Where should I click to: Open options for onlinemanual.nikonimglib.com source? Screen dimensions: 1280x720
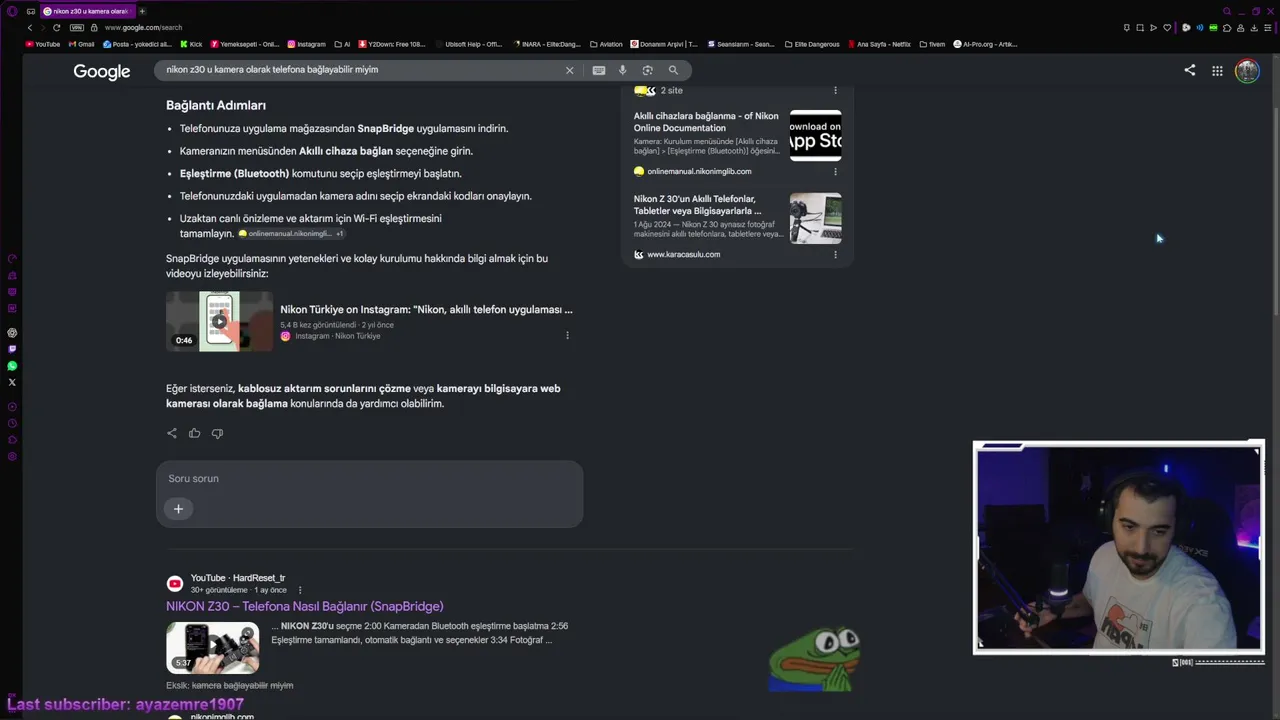coord(835,172)
